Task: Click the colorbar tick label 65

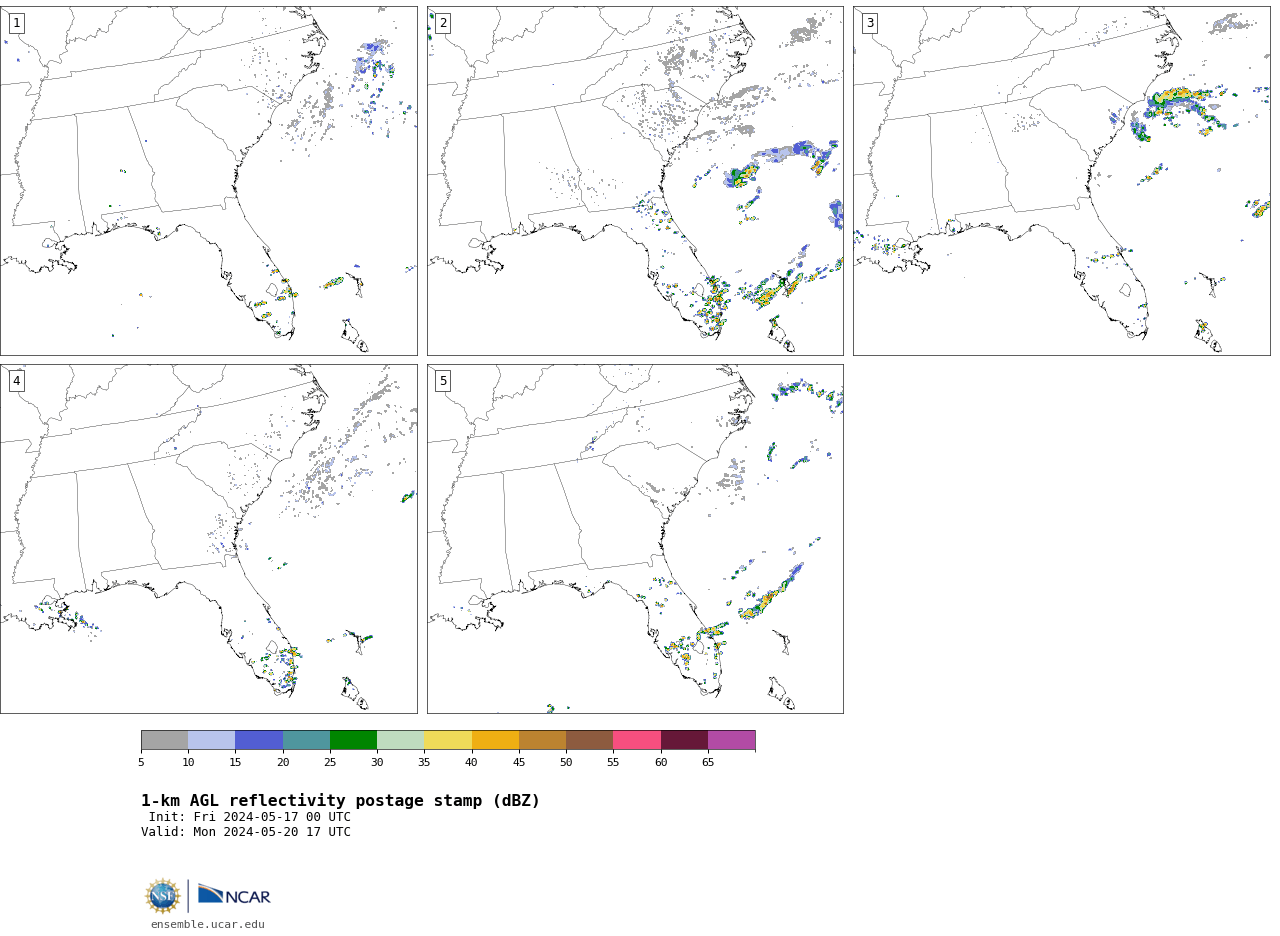Action: (x=708, y=763)
